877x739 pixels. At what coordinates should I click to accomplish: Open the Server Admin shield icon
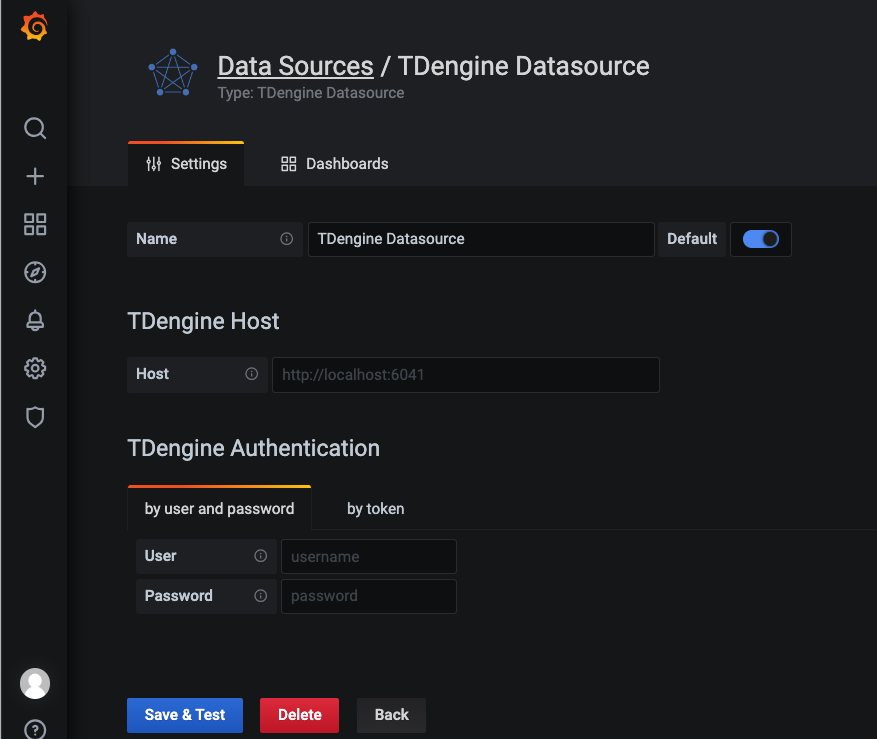click(35, 417)
